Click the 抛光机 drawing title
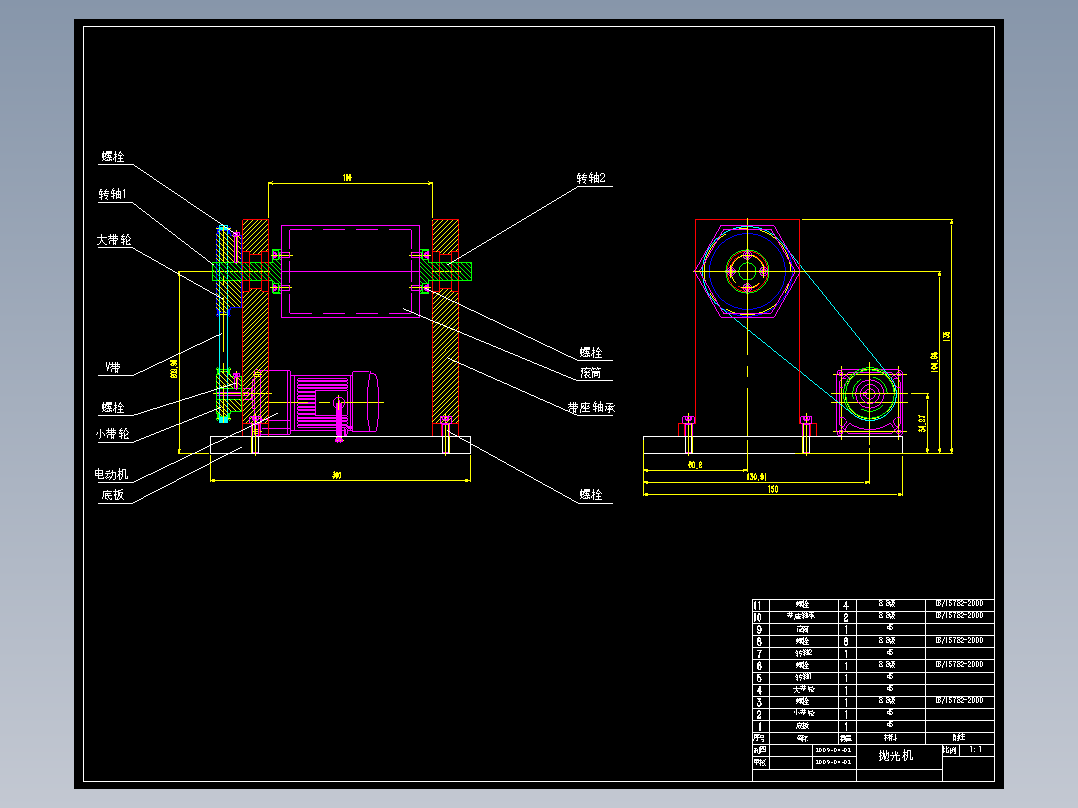 896,756
